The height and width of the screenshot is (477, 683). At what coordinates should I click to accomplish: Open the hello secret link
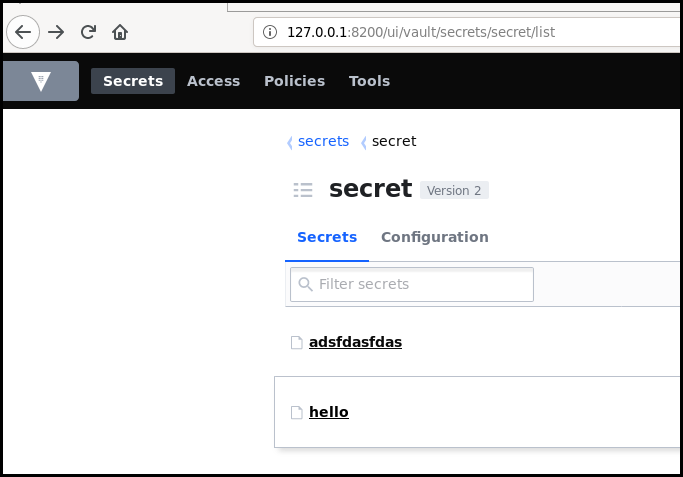coord(329,412)
